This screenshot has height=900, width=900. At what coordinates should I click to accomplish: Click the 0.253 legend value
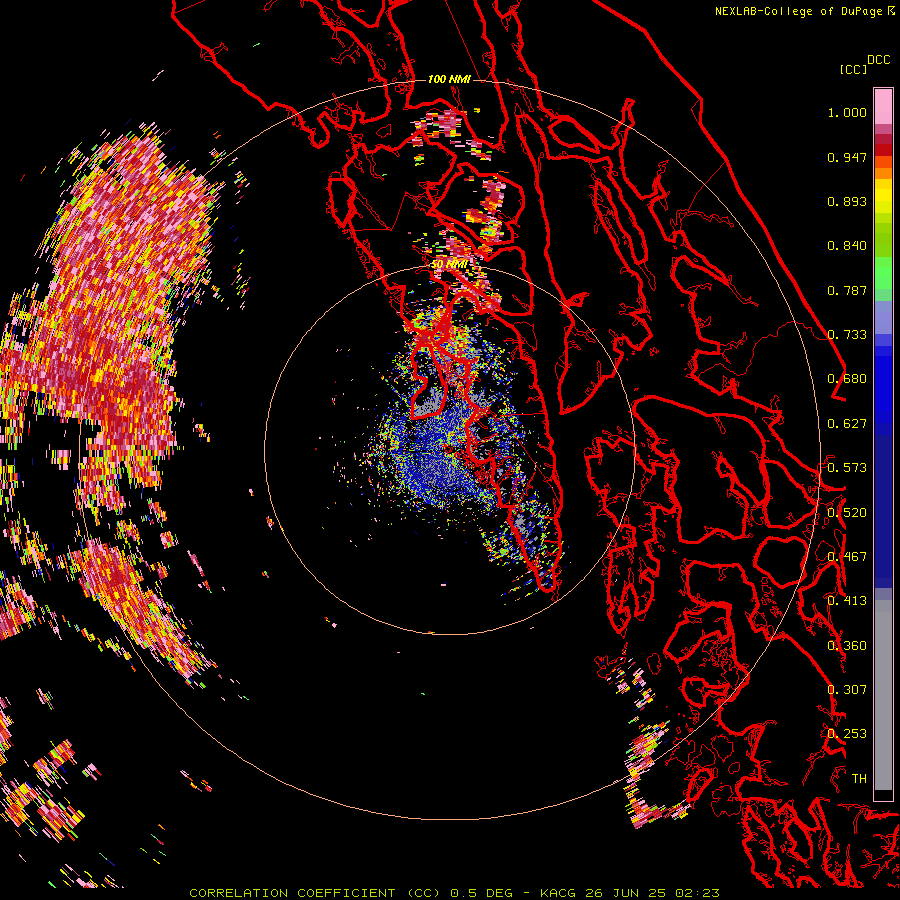click(847, 734)
